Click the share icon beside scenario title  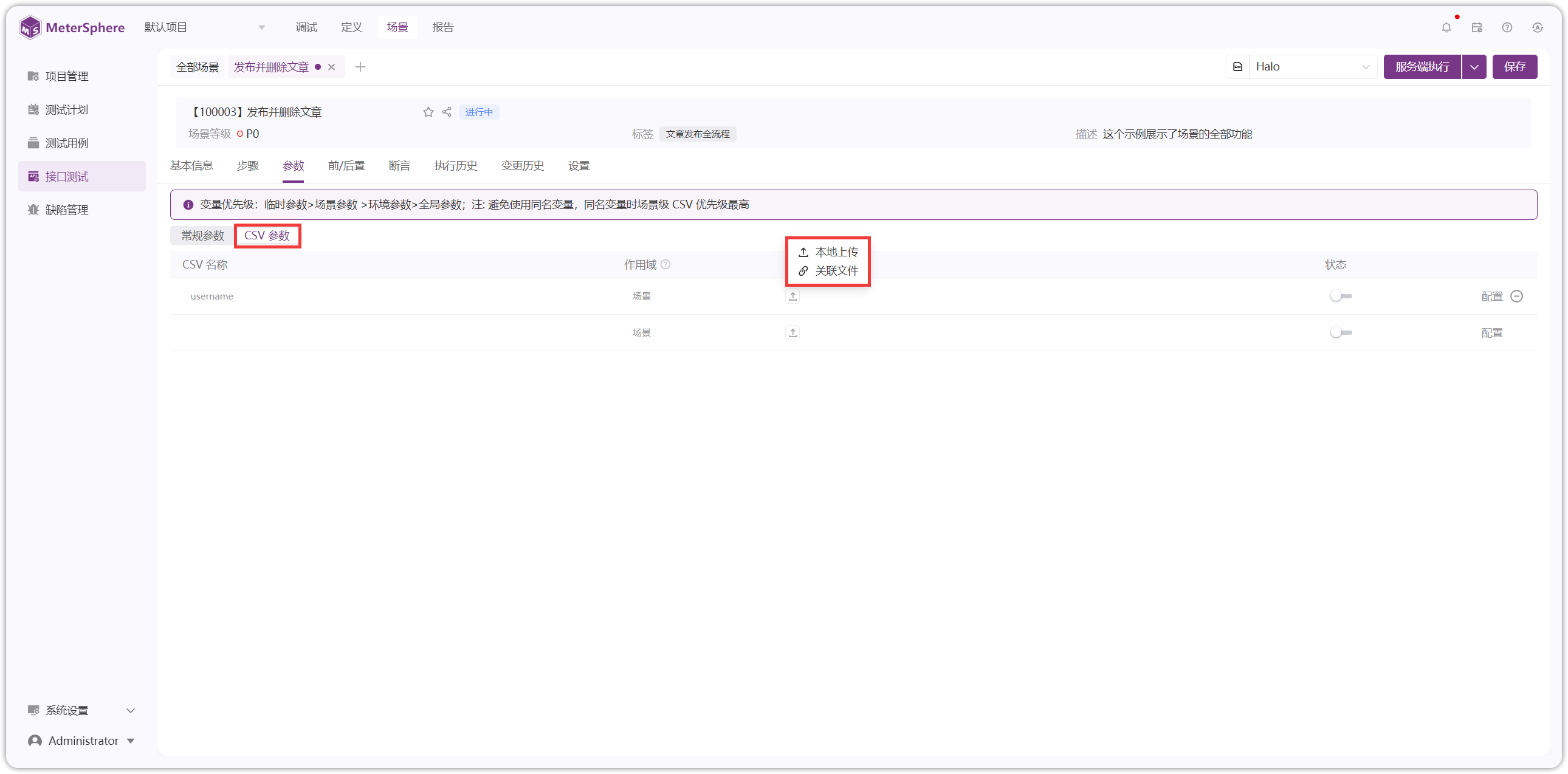447,112
